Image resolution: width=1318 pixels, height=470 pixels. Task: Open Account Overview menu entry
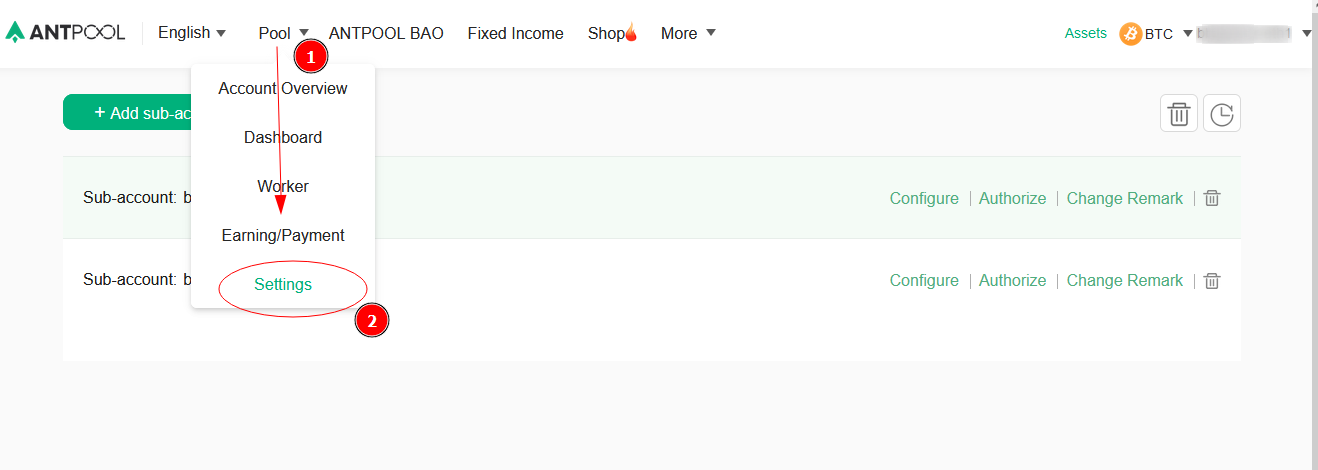283,88
